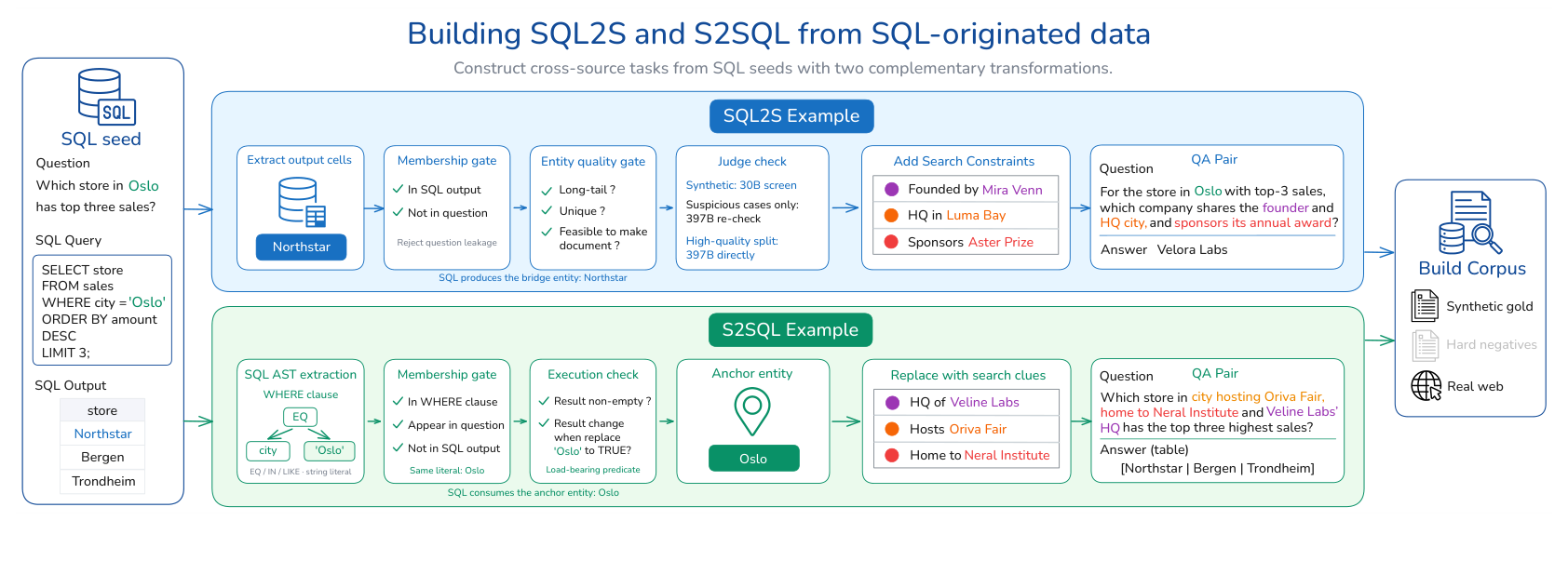This screenshot has height=574, width=1568.
Task: Select the 'Oslo' leaf node in the AST tree
Action: 330,450
